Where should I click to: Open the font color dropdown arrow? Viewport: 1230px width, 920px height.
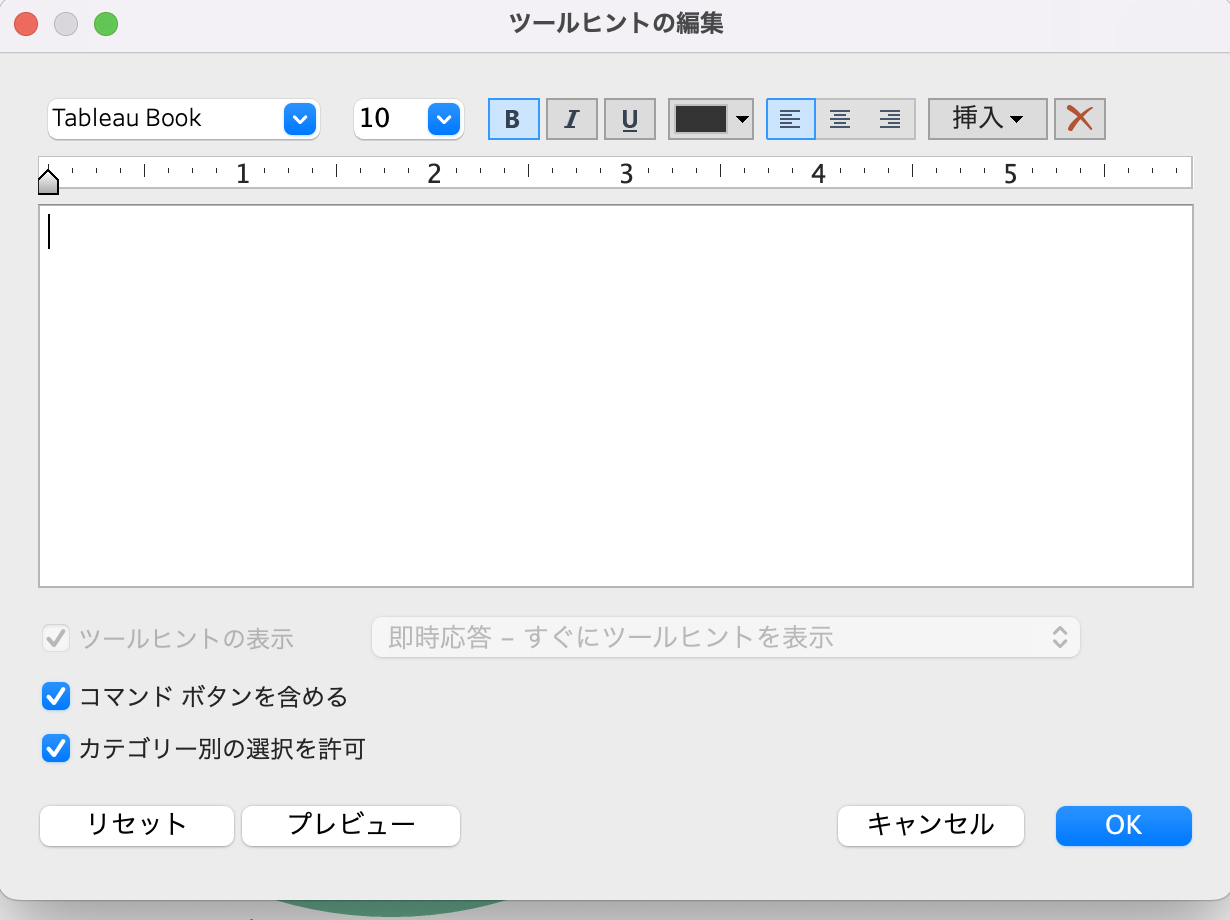pos(742,119)
